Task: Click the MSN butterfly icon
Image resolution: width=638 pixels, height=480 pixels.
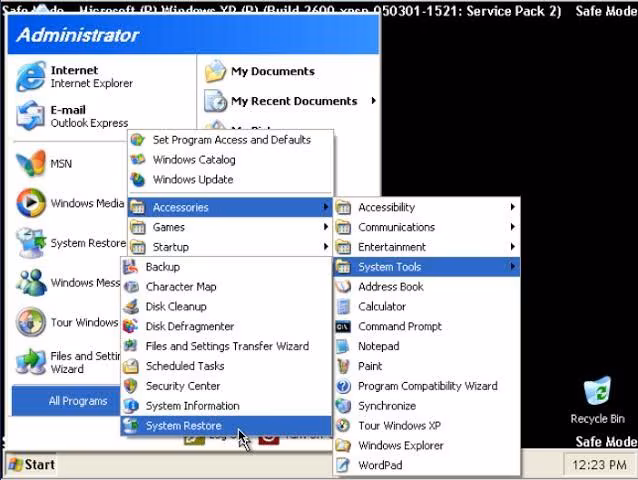Action: click(x=31, y=164)
